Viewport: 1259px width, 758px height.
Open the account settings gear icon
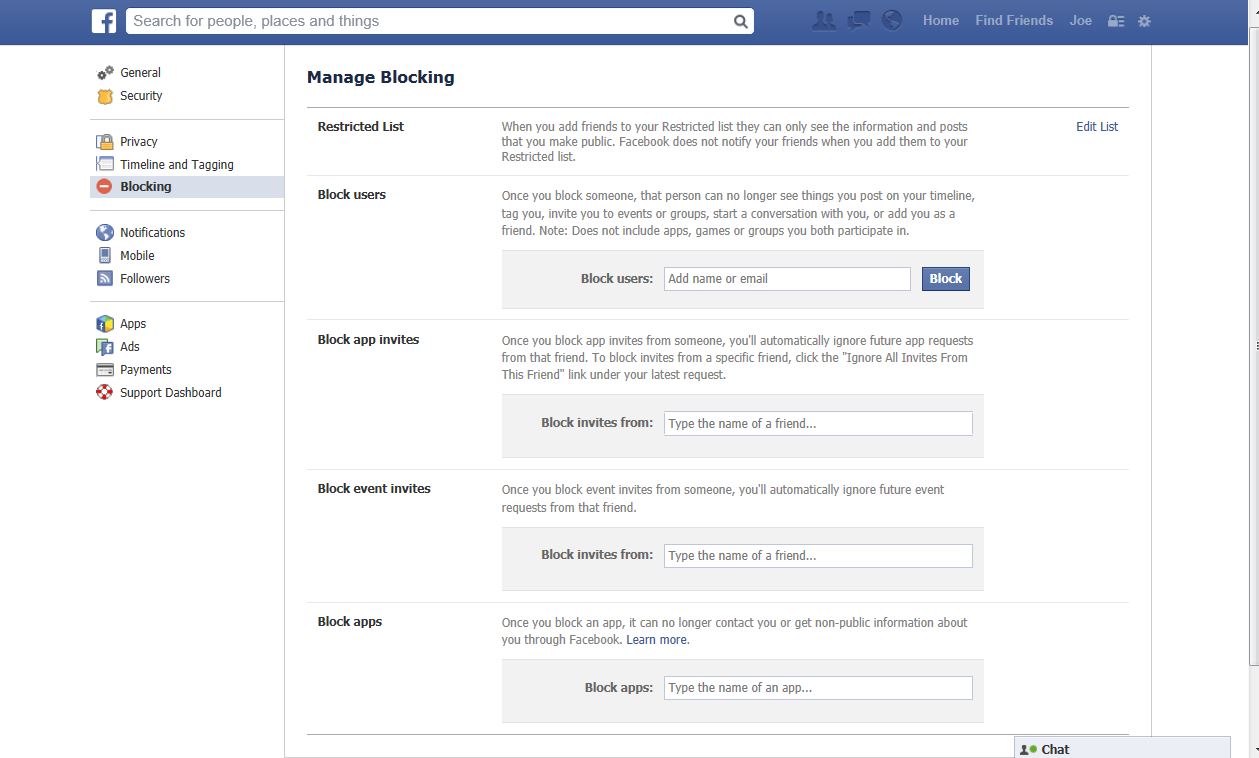click(x=1145, y=21)
